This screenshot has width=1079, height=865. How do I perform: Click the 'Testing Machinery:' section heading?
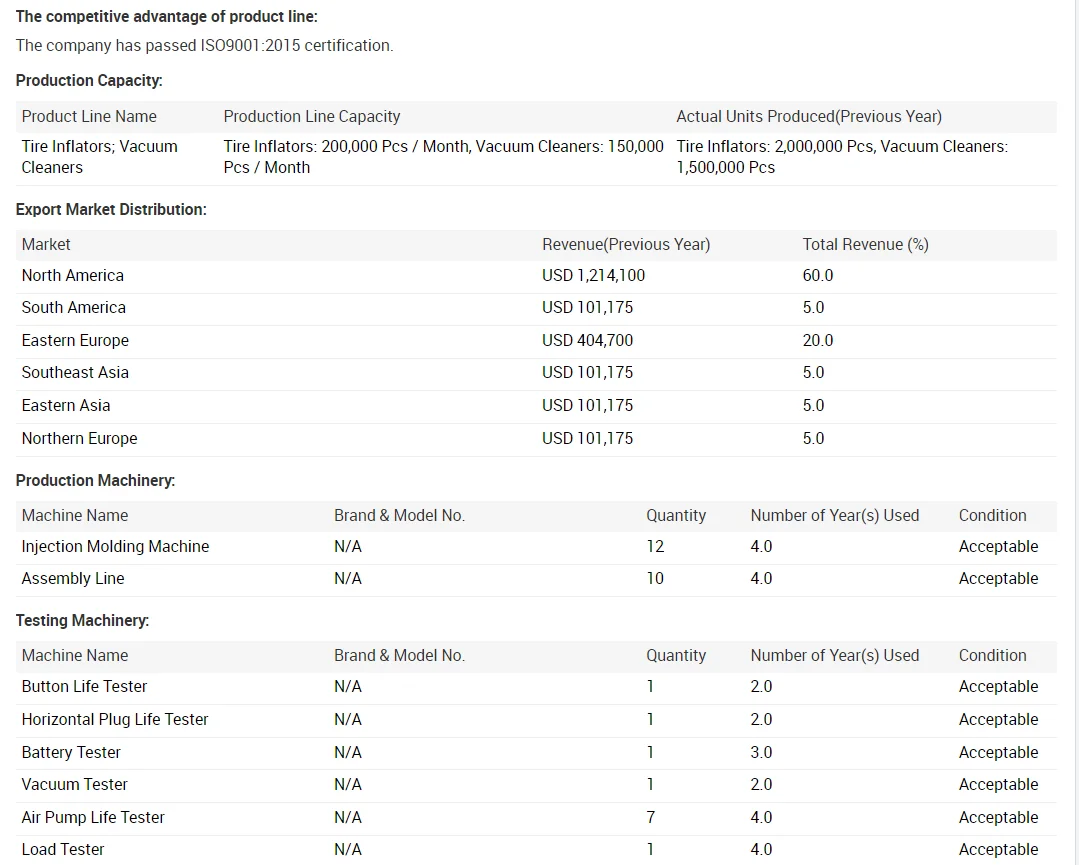pos(82,620)
